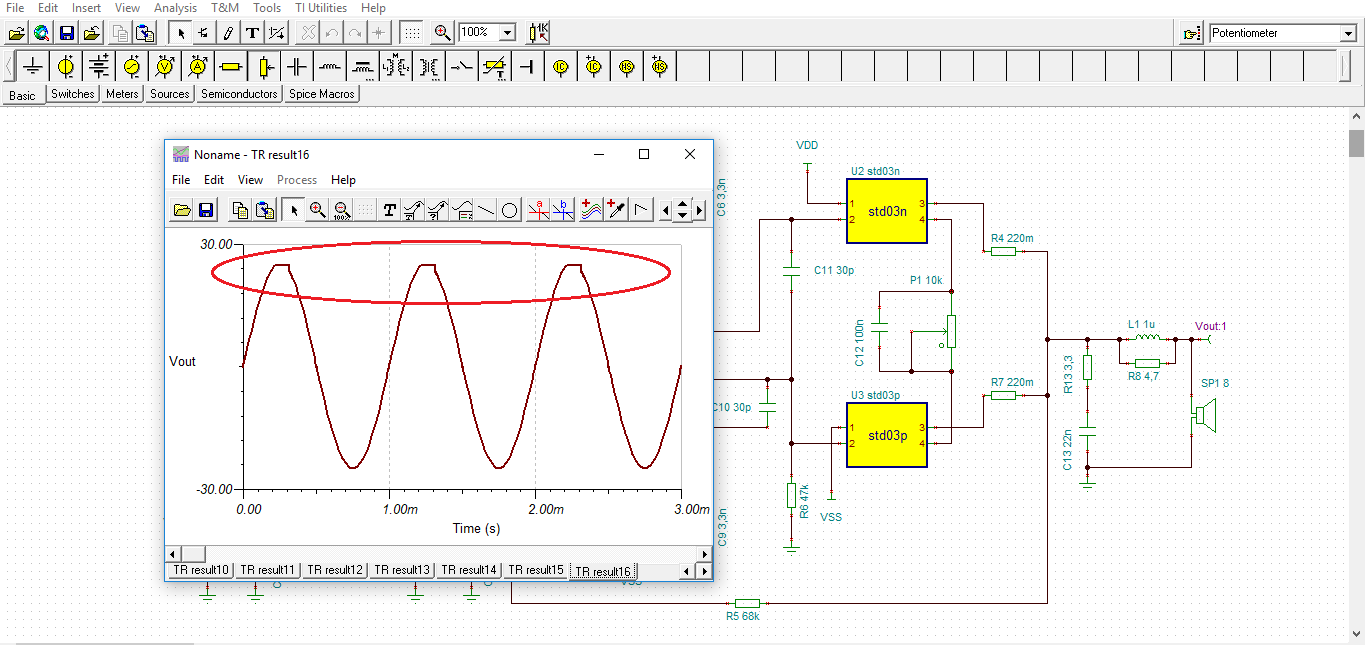Click the P1 10k potentiometer label
The height and width of the screenshot is (645, 1365).
926,280
